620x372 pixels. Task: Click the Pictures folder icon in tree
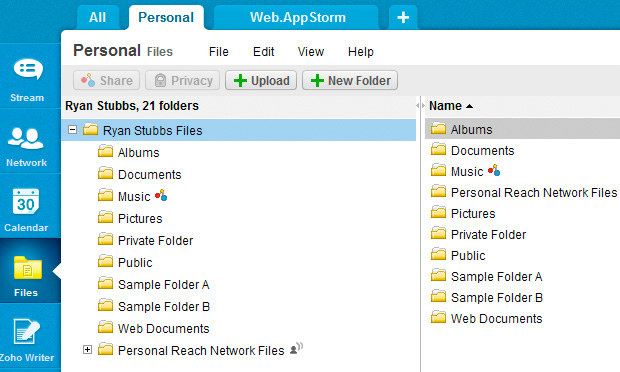(105, 217)
